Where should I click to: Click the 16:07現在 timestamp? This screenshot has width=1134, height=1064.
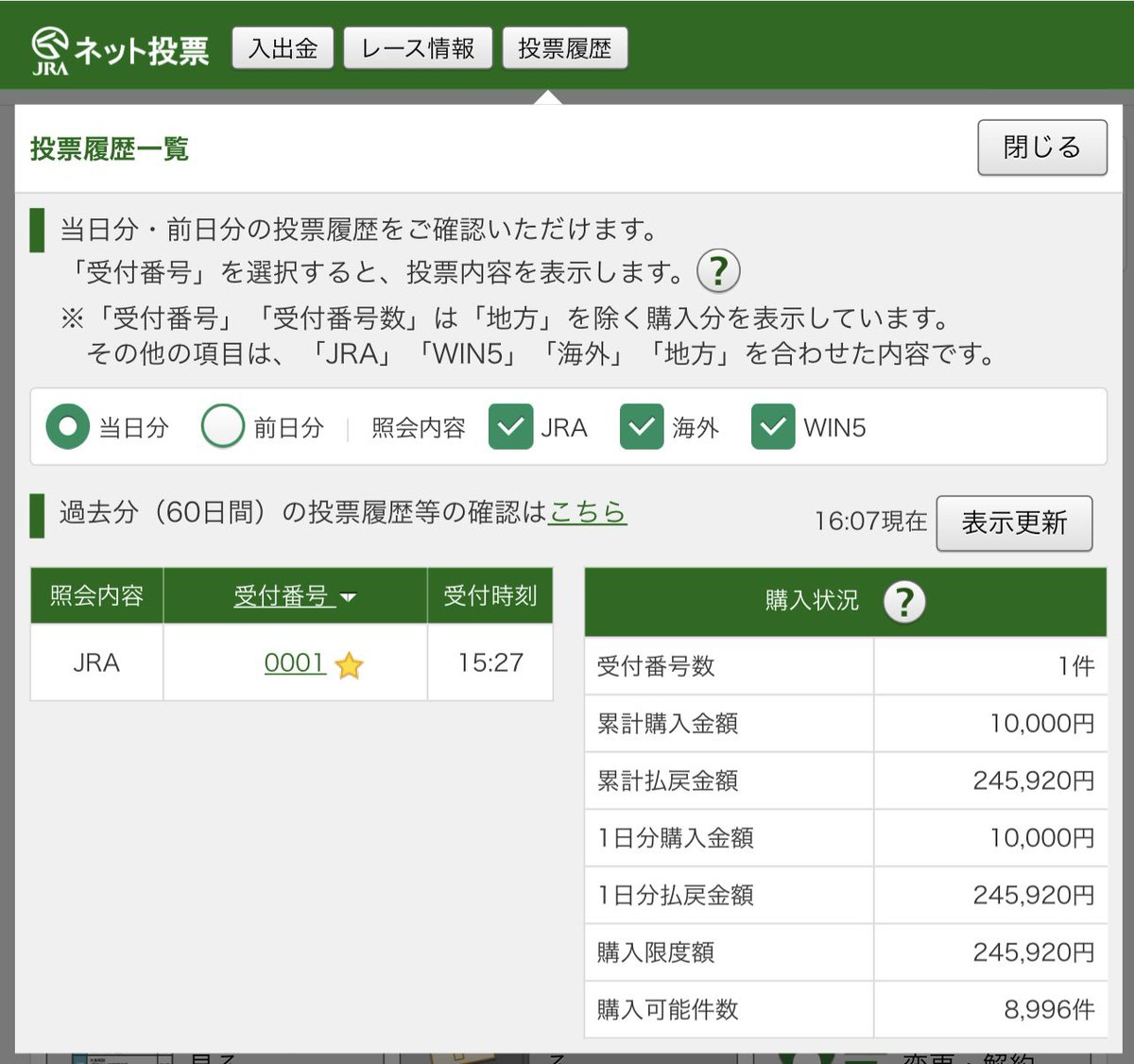pos(870,522)
